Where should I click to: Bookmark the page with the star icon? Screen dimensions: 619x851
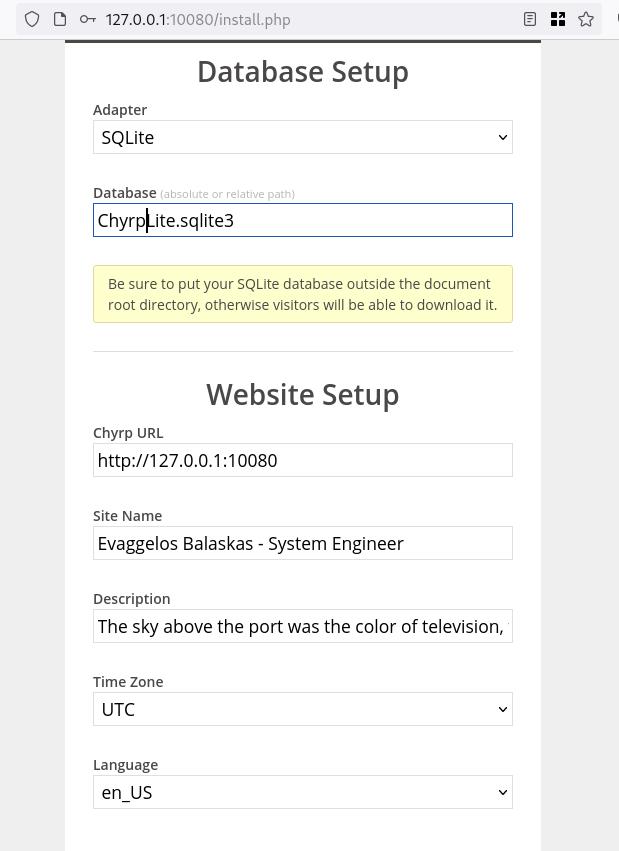(x=586, y=18)
